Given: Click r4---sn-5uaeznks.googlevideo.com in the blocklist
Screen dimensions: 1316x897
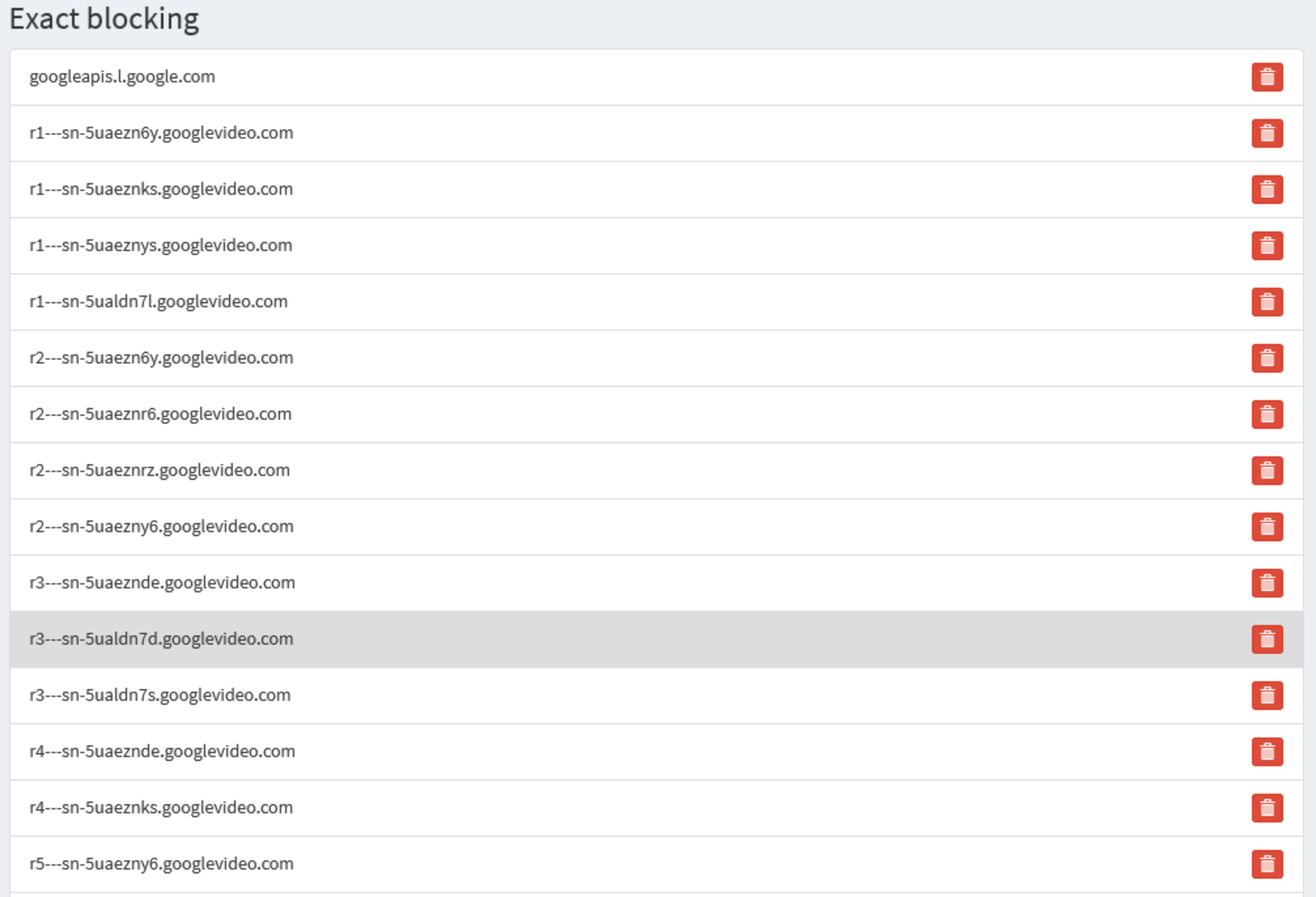Looking at the screenshot, I should pyautogui.click(x=161, y=808).
